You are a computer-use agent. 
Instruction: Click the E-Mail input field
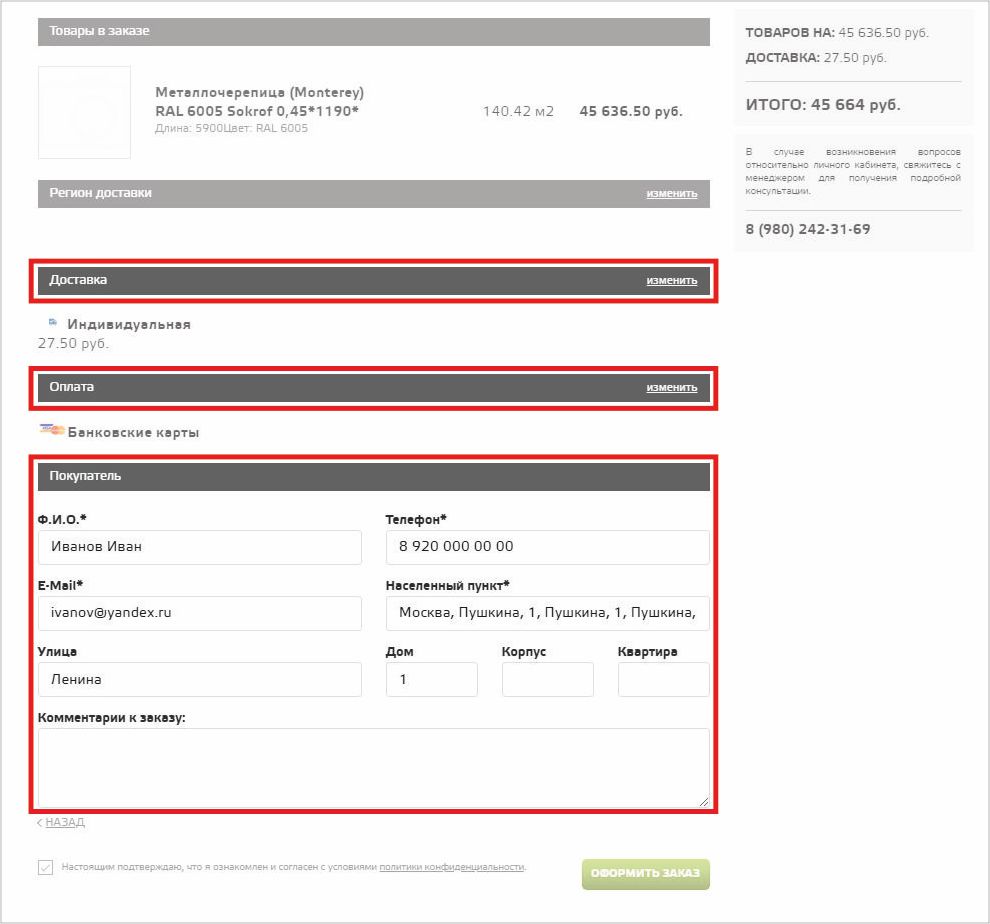click(x=200, y=613)
